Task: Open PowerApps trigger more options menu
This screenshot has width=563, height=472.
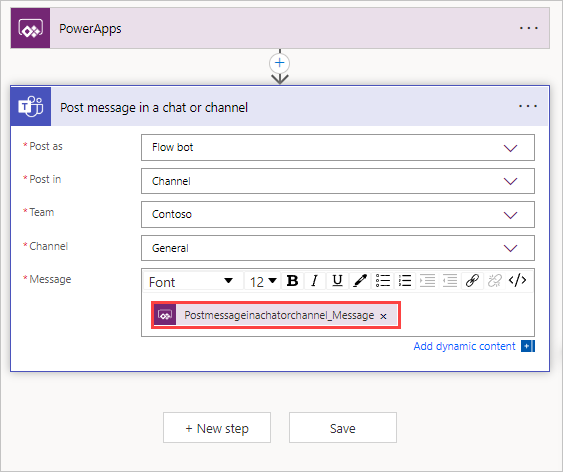Action: point(529,28)
